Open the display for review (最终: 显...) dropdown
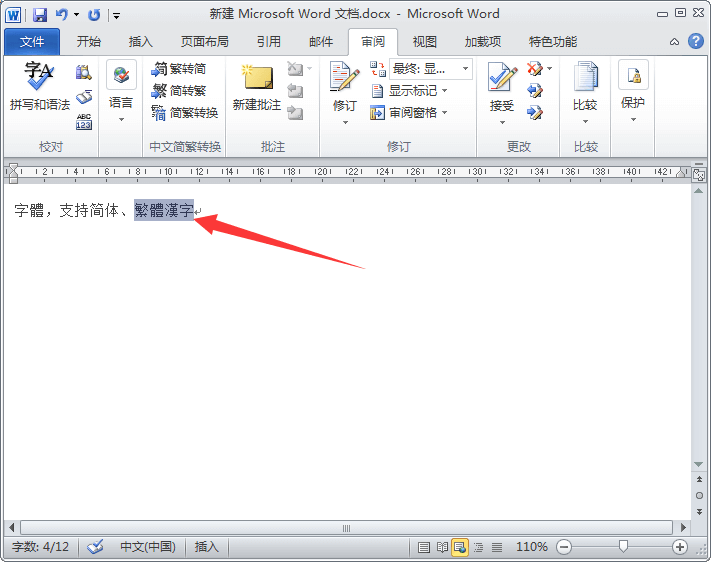Viewport: 711px width, 562px height. tap(431, 69)
